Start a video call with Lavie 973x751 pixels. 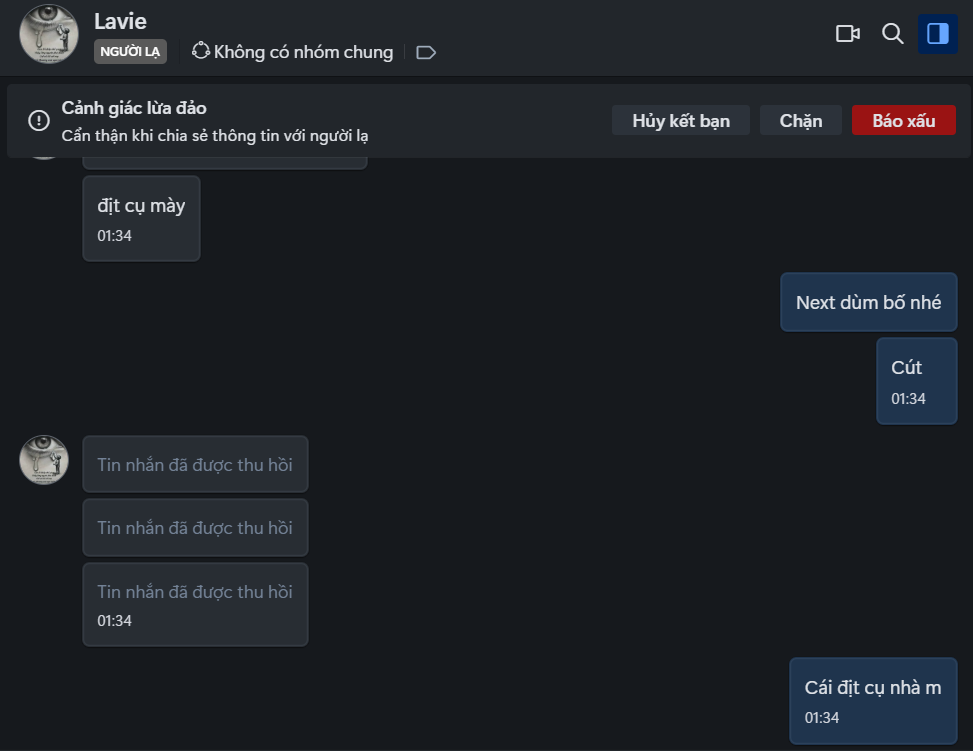coord(847,34)
